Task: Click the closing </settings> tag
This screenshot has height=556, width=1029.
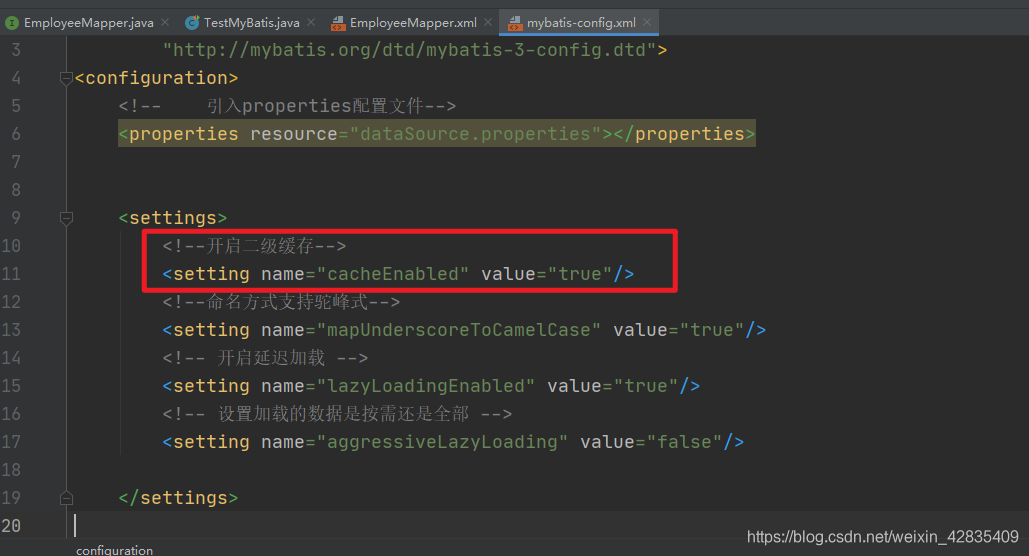Action: (x=178, y=498)
